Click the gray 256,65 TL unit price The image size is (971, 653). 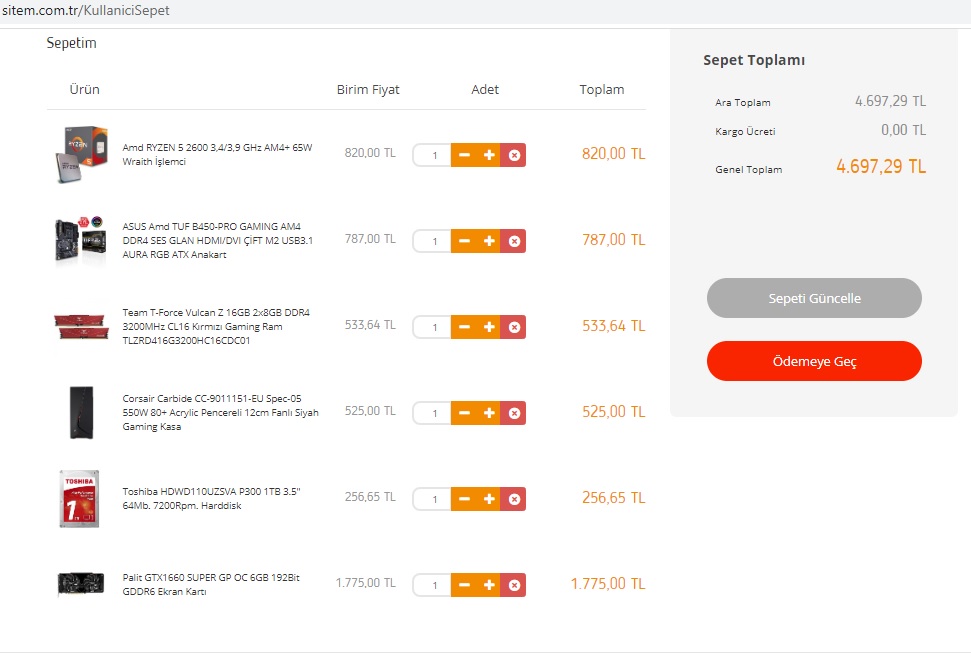pyautogui.click(x=370, y=497)
